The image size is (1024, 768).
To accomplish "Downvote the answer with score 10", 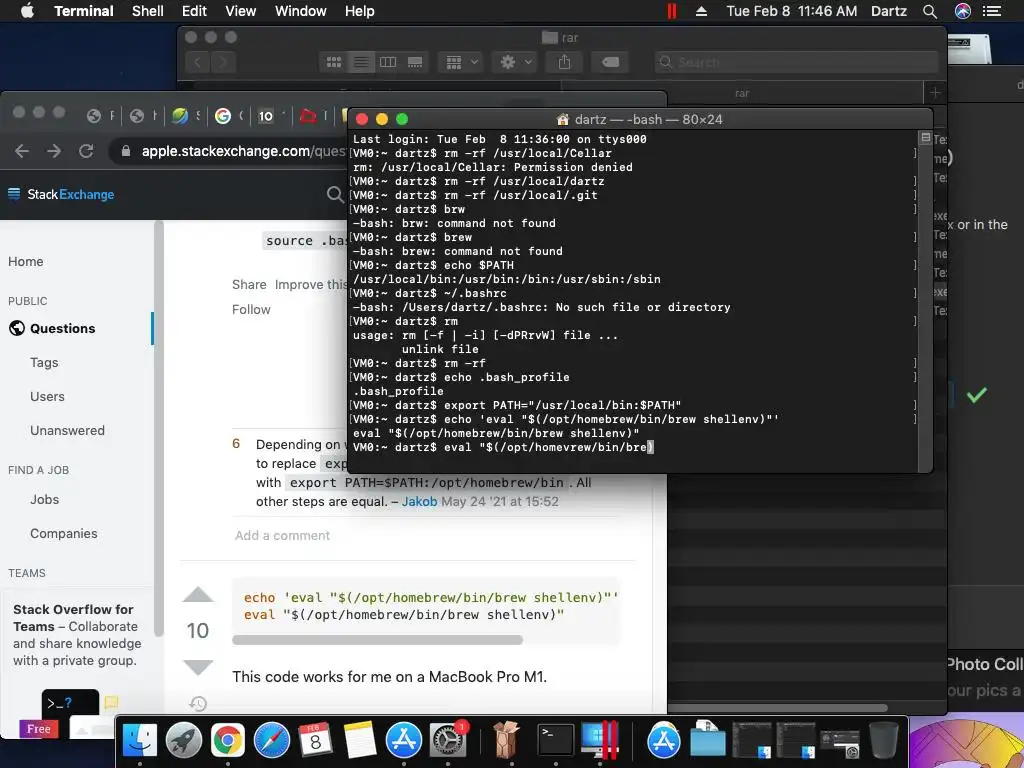I will 198,667.
